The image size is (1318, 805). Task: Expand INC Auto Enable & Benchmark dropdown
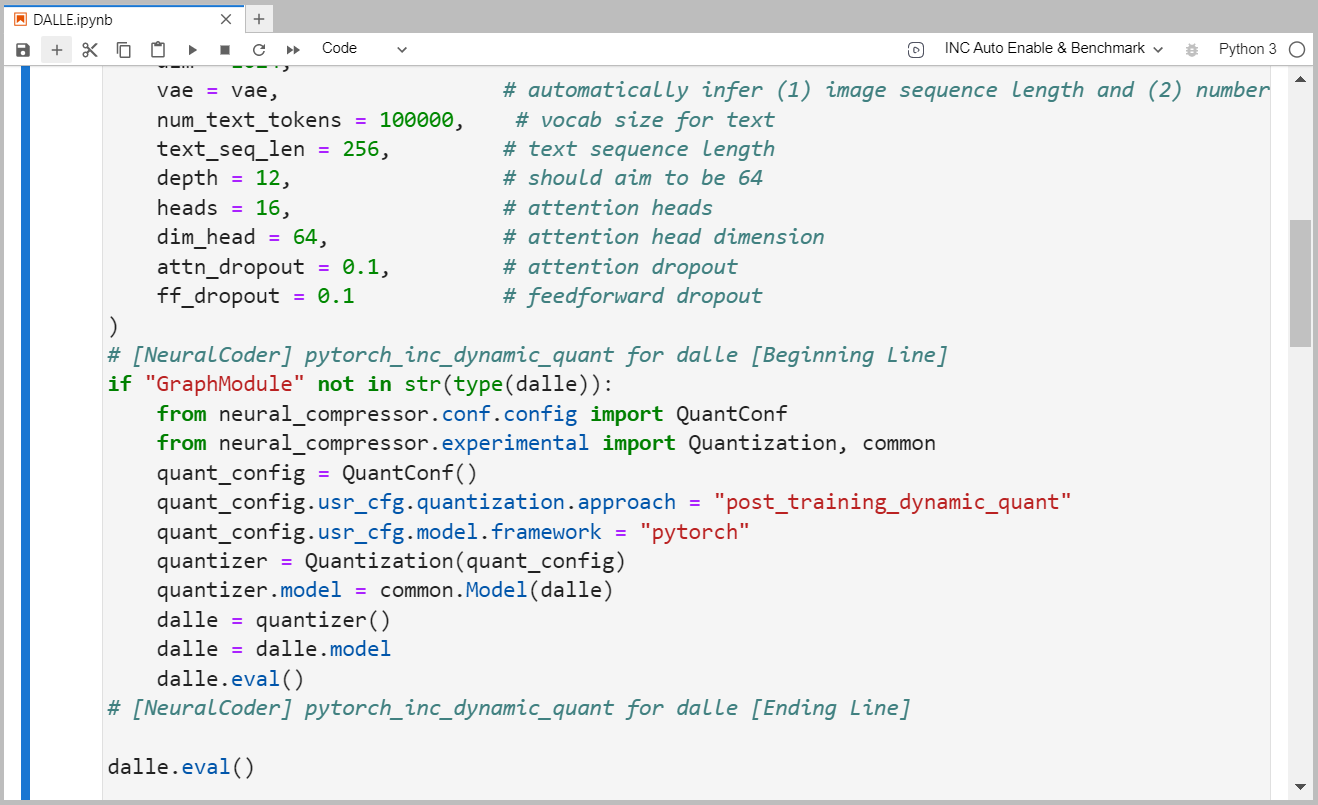(1054, 49)
